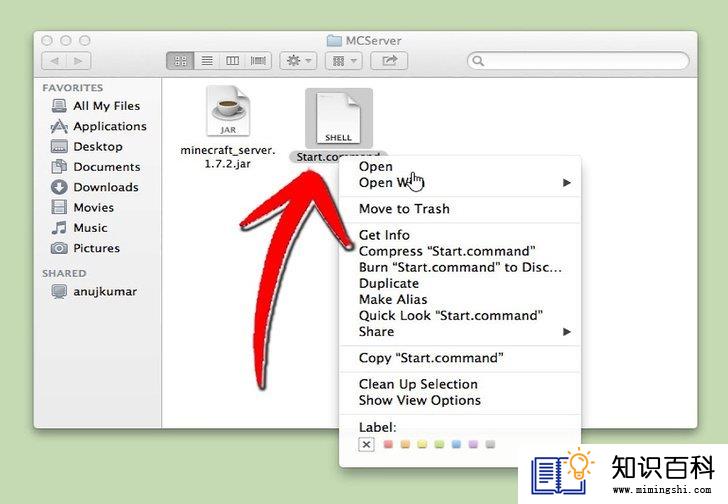The height and width of the screenshot is (504, 728).
Task: Apply the blue label color
Action: point(456,445)
